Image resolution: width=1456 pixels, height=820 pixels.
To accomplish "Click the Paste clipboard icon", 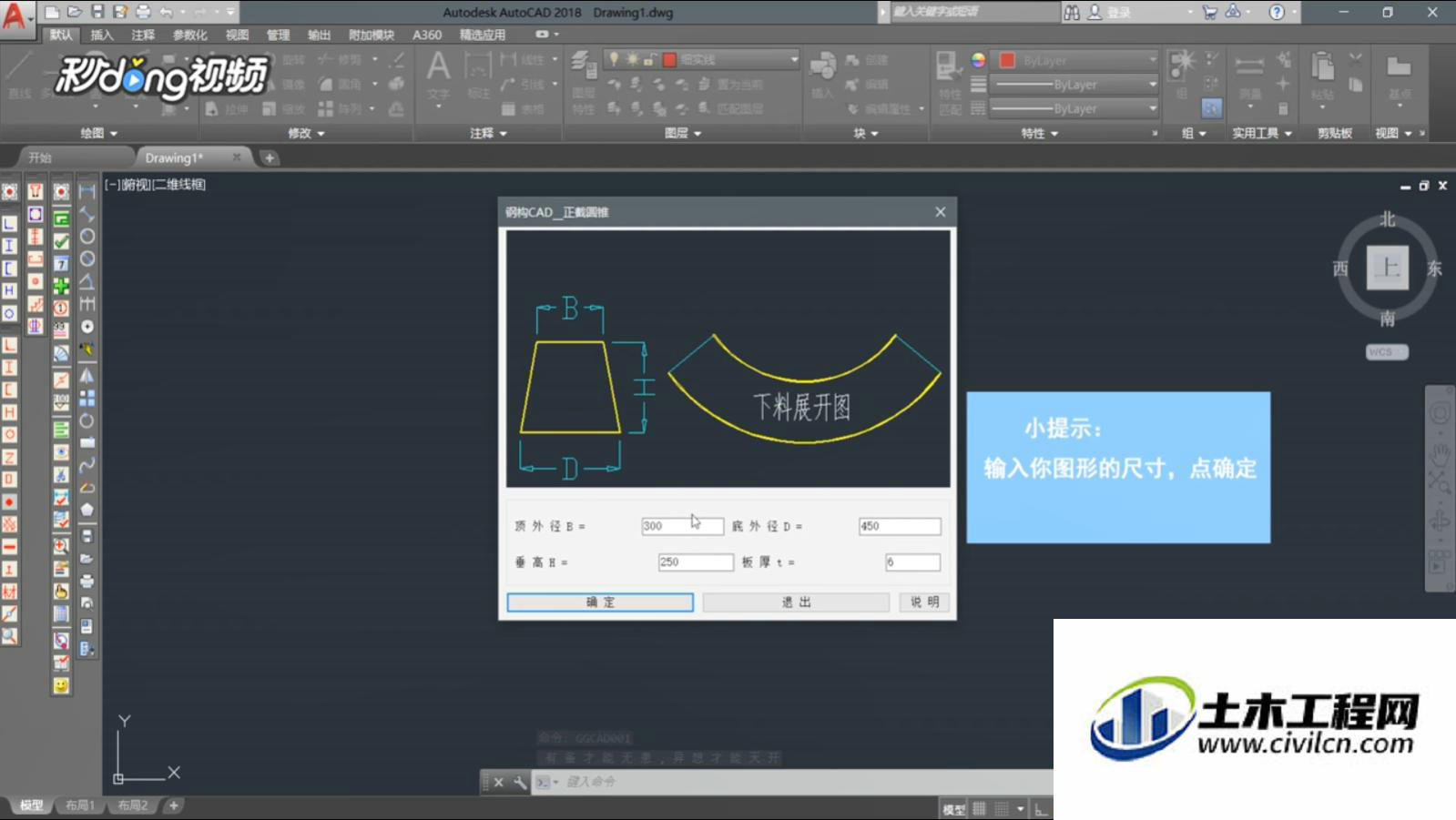I will coord(1322,67).
